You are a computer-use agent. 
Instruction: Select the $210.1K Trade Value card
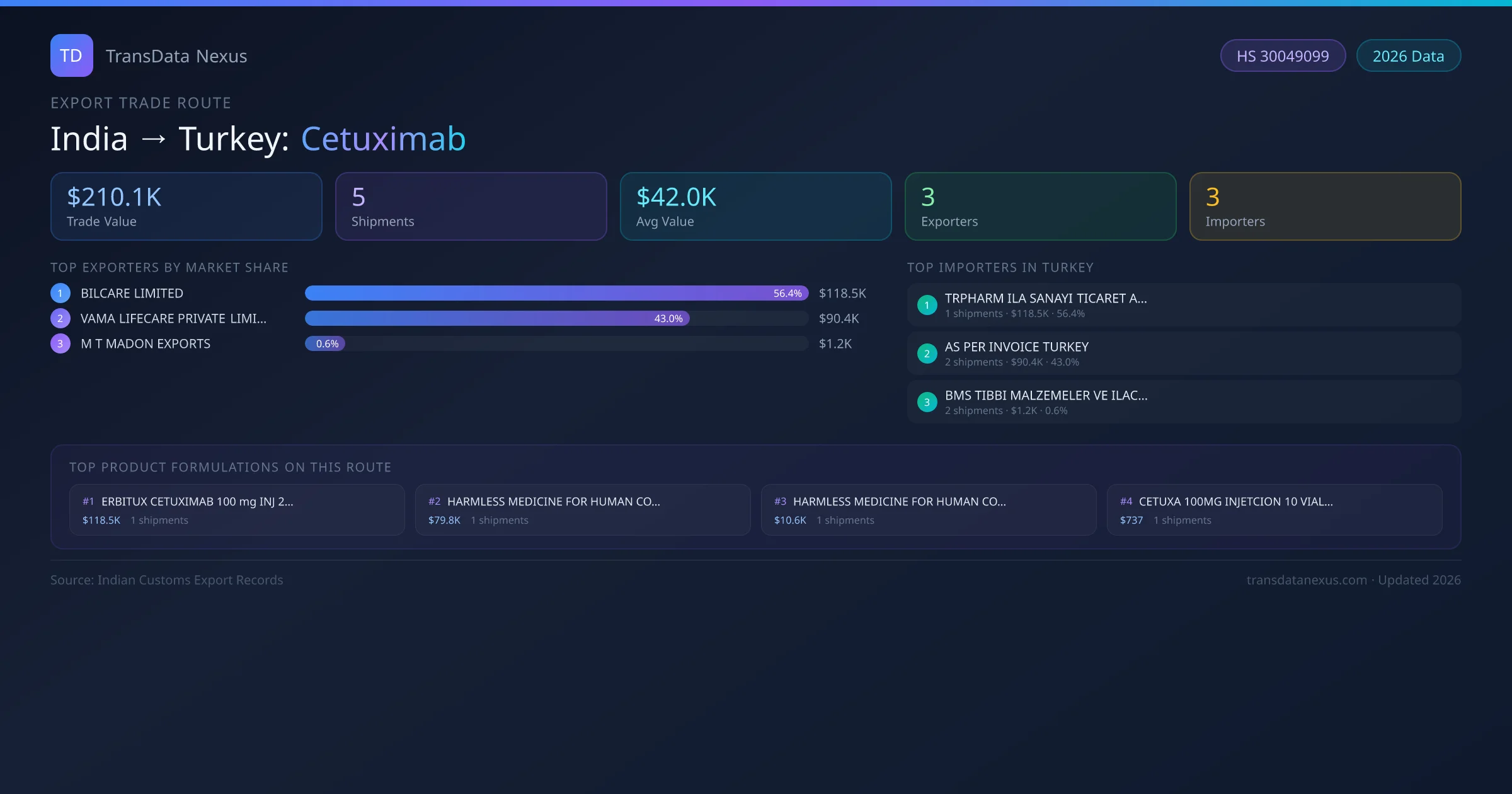click(186, 207)
